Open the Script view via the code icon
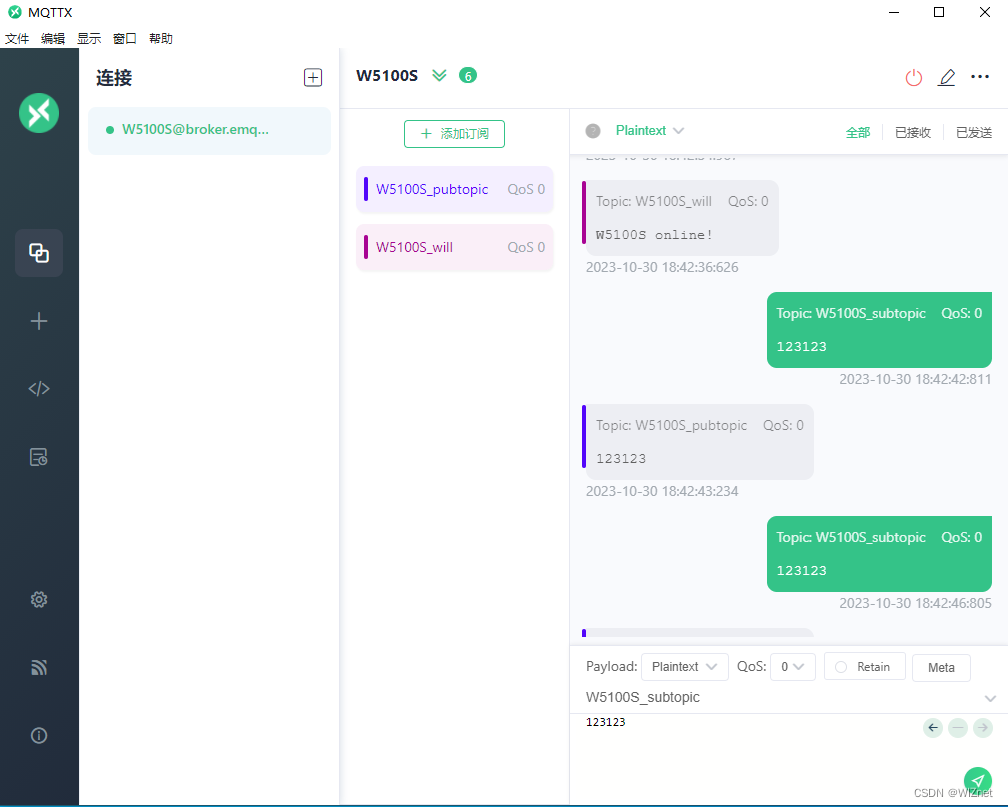Image resolution: width=1008 pixels, height=807 pixels. [x=39, y=388]
